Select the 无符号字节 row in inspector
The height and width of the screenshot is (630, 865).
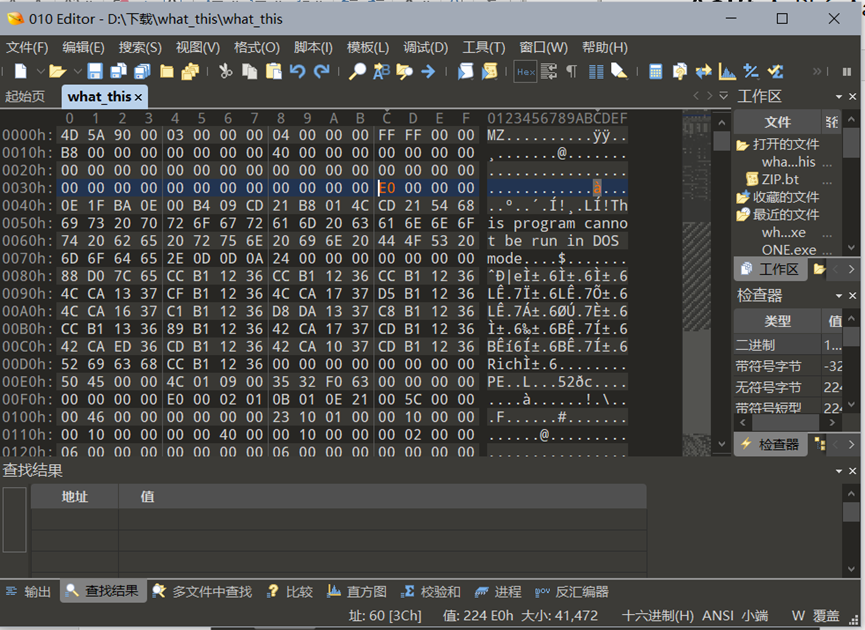[x=789, y=387]
